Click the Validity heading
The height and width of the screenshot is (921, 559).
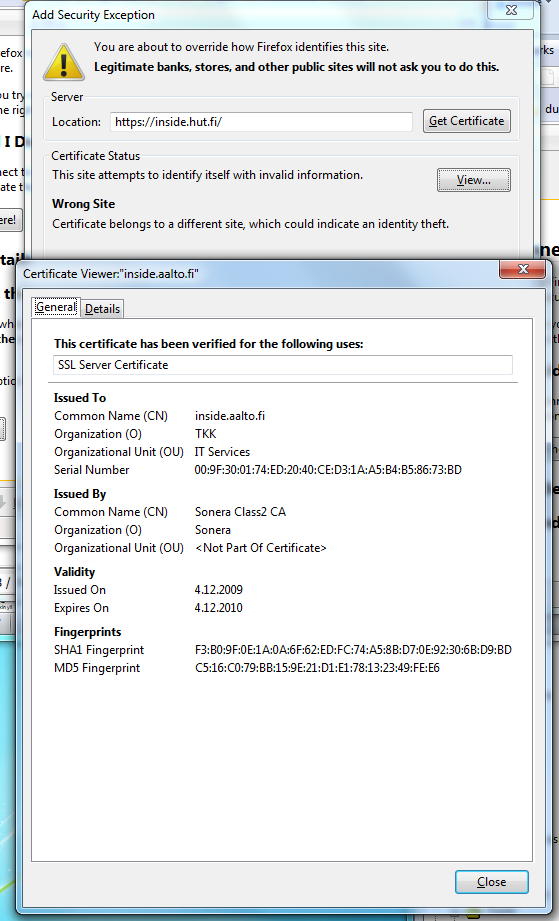(x=75, y=572)
